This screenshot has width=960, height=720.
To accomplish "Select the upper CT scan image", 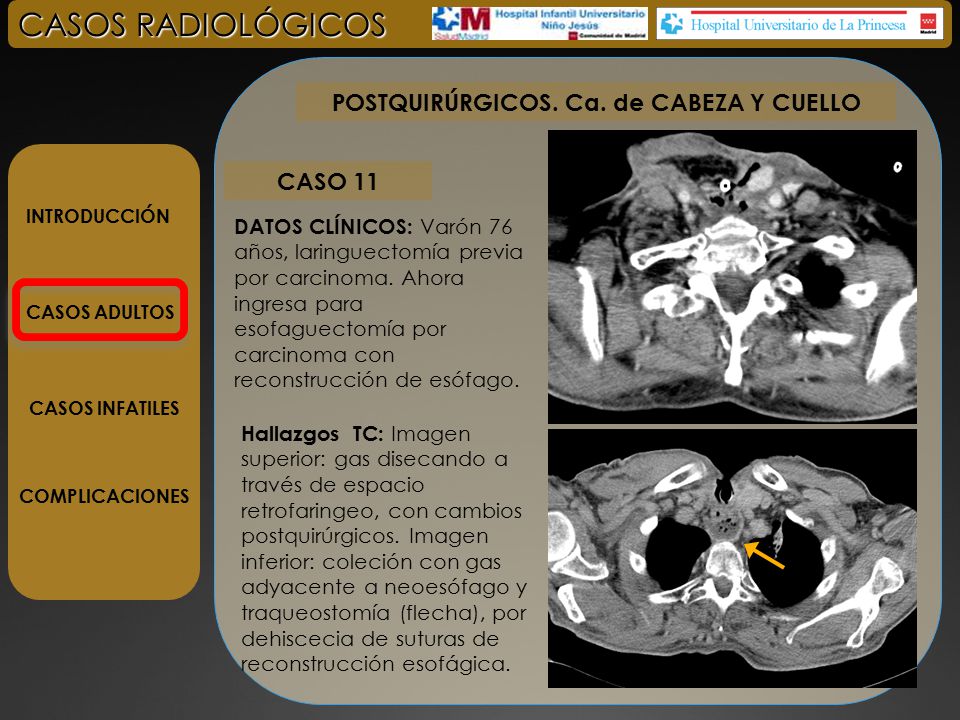I will tap(732, 276).
